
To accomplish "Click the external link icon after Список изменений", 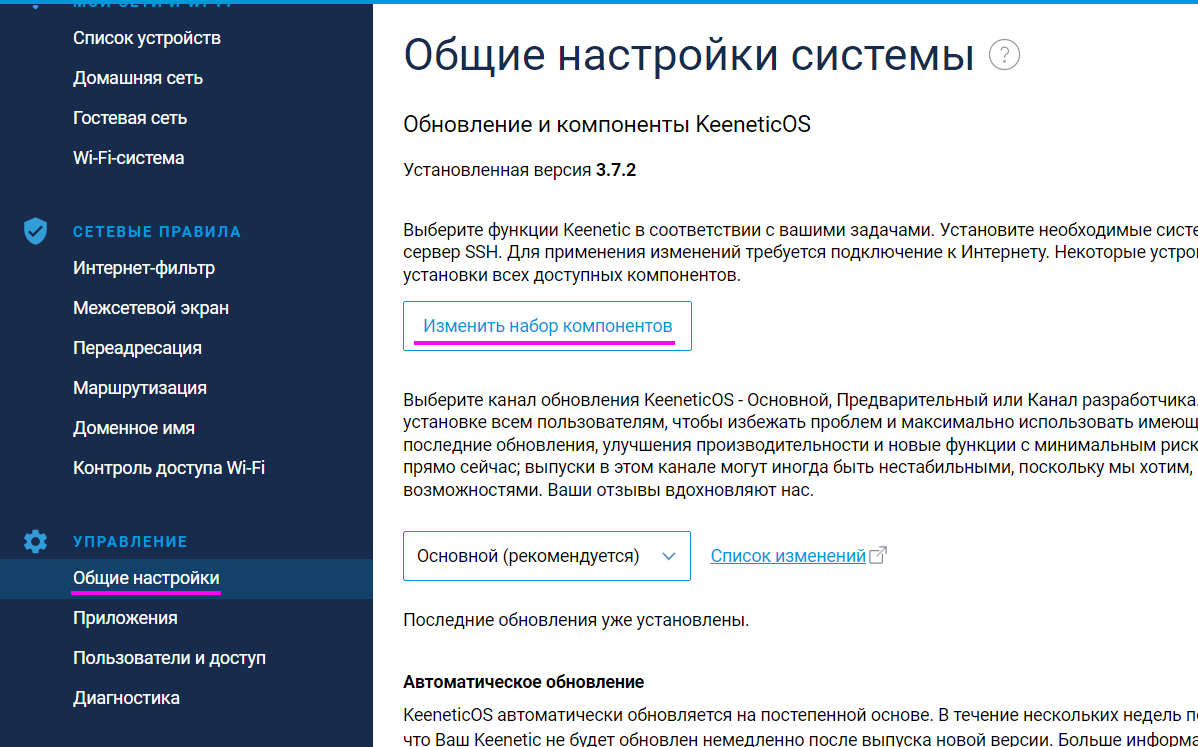I will point(878,555).
